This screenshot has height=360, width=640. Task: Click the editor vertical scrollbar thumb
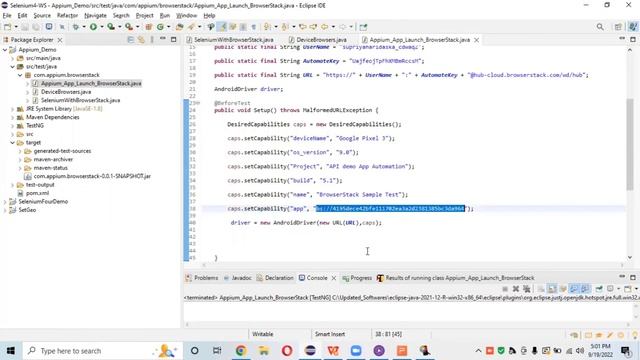pos(630,144)
